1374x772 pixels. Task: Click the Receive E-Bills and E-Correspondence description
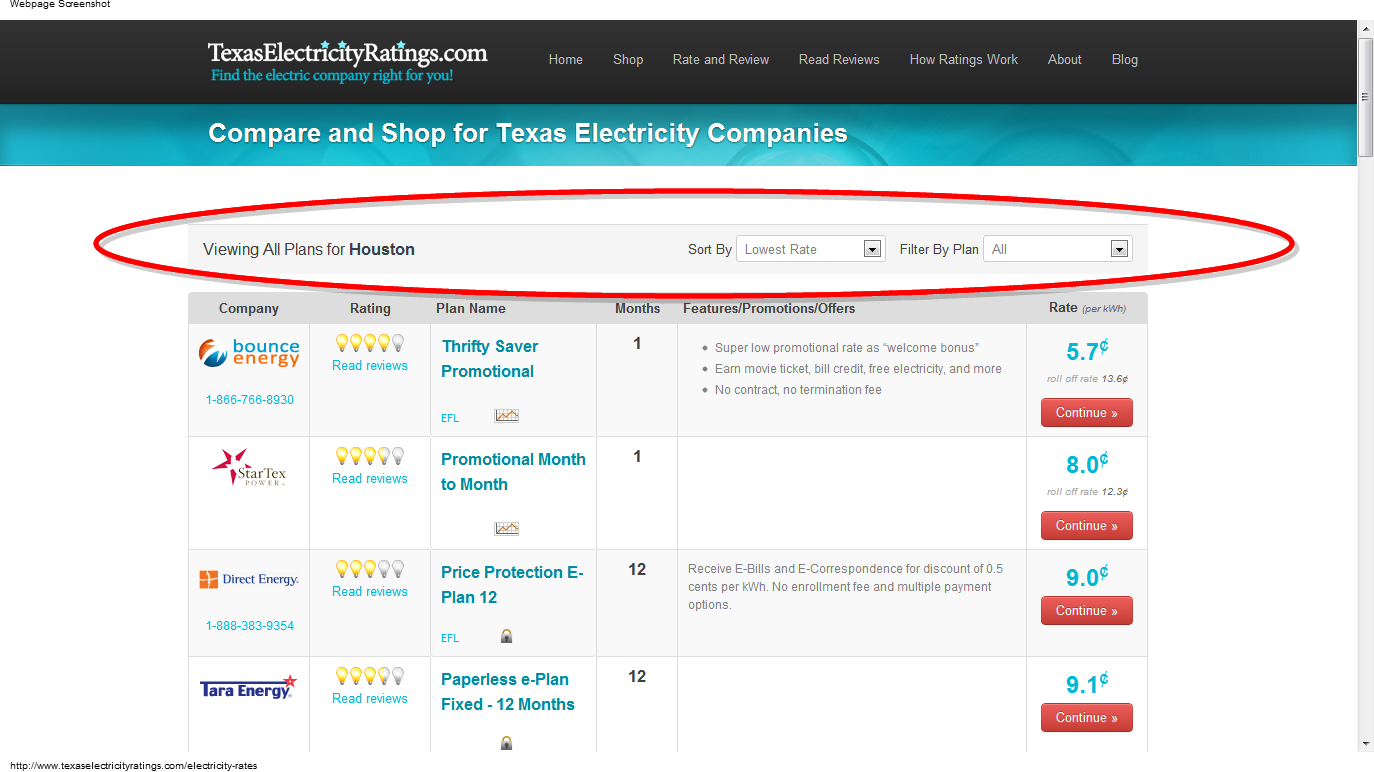(846, 587)
